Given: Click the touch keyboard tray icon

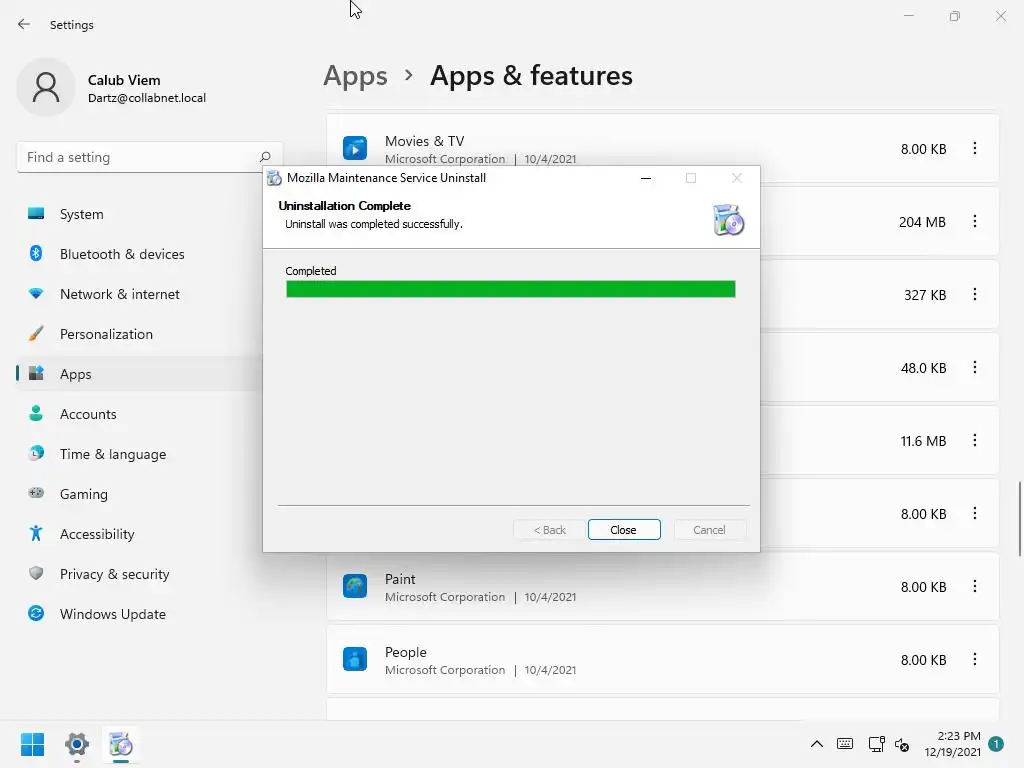Looking at the screenshot, I should [x=844, y=744].
